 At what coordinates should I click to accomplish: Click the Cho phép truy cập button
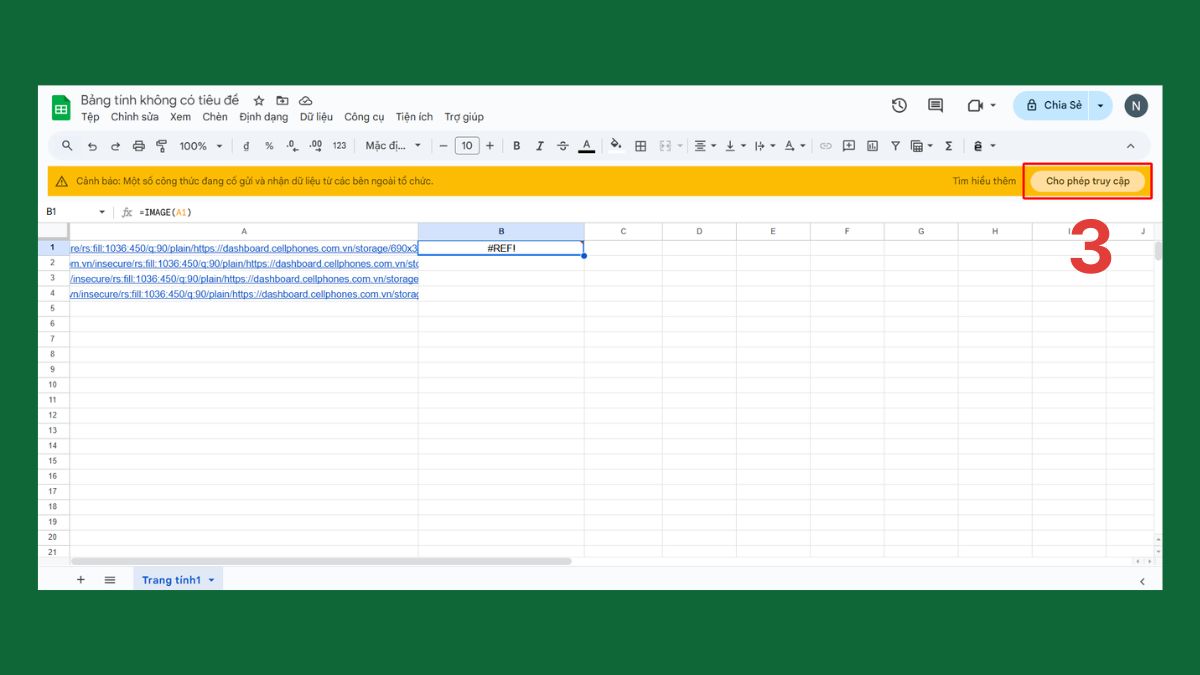1087,181
